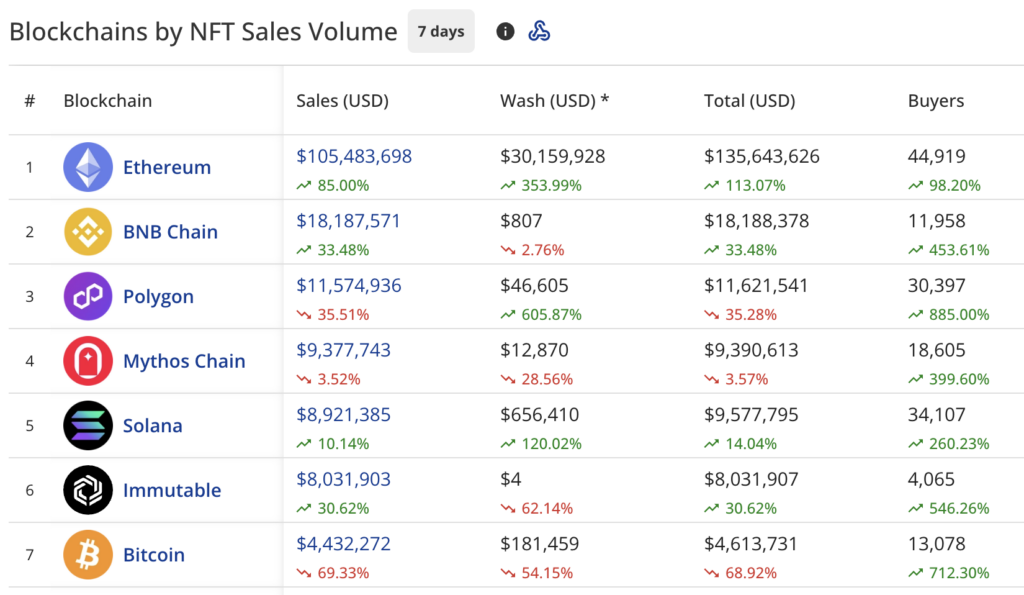Sort by the Wash (USD) column header

tap(554, 101)
